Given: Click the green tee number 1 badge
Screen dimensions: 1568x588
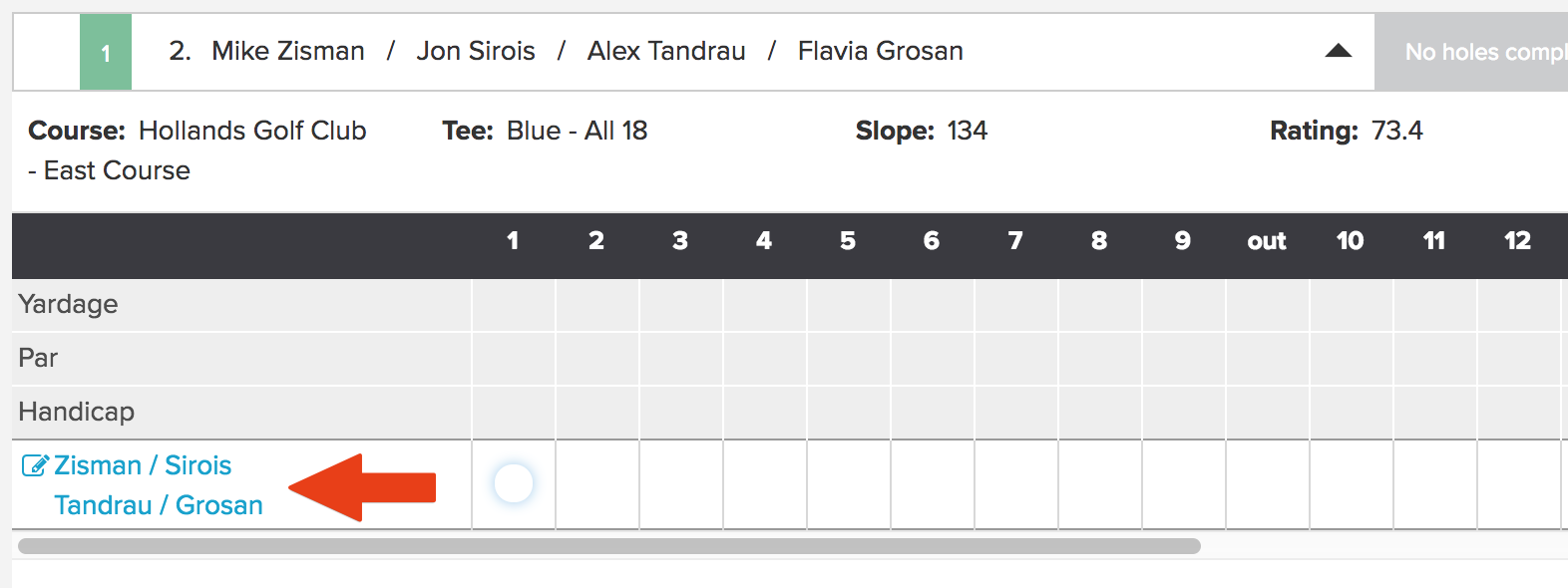Looking at the screenshot, I should point(106,52).
